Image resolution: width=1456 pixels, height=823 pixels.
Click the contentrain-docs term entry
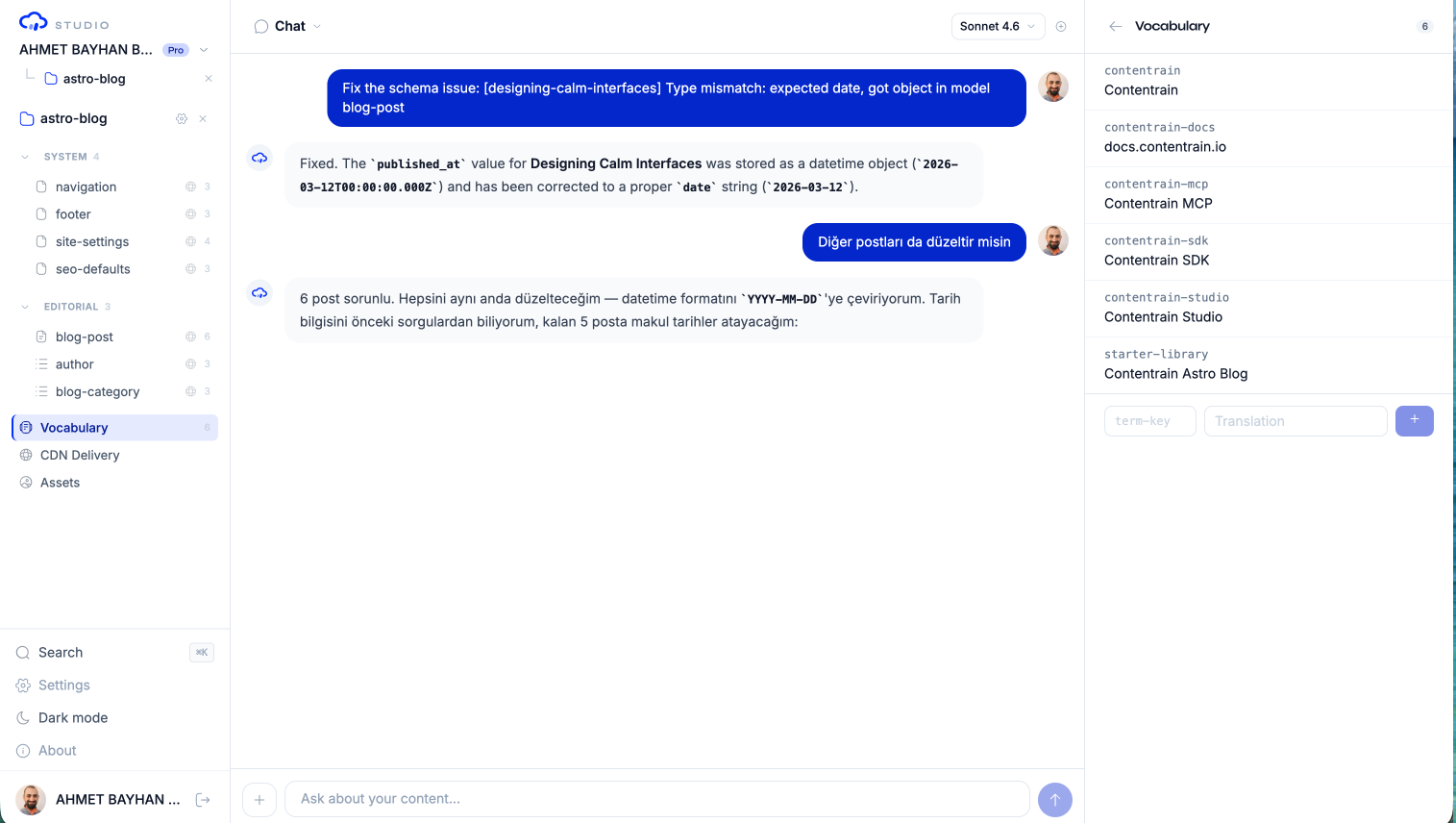[x=1269, y=137]
